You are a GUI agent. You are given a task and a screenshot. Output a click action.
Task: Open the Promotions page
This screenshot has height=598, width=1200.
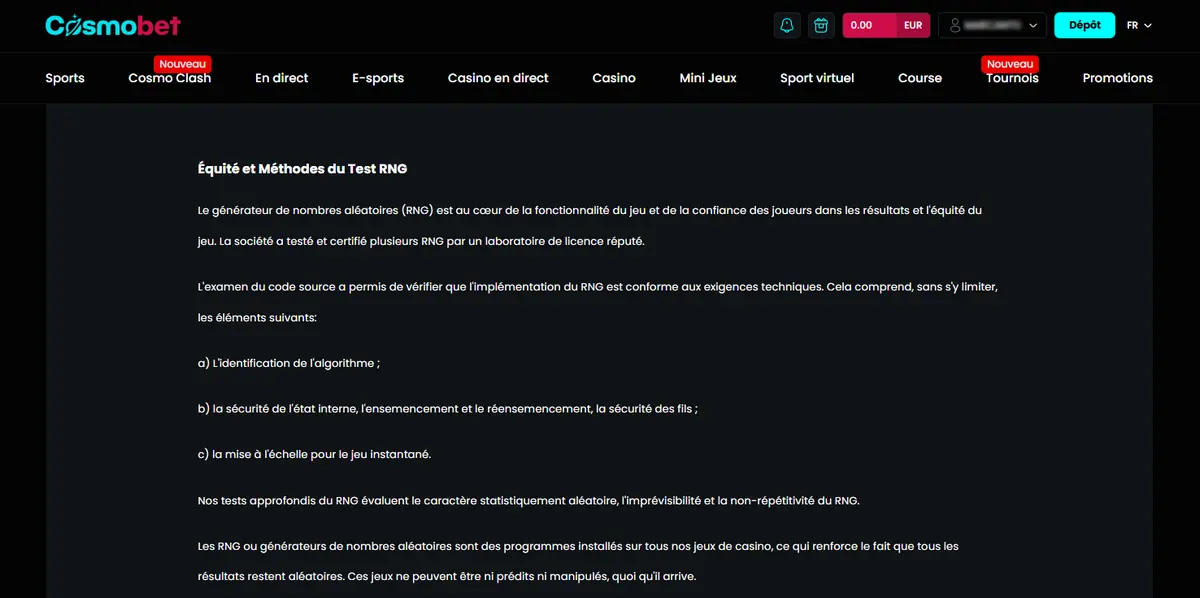(x=1118, y=78)
